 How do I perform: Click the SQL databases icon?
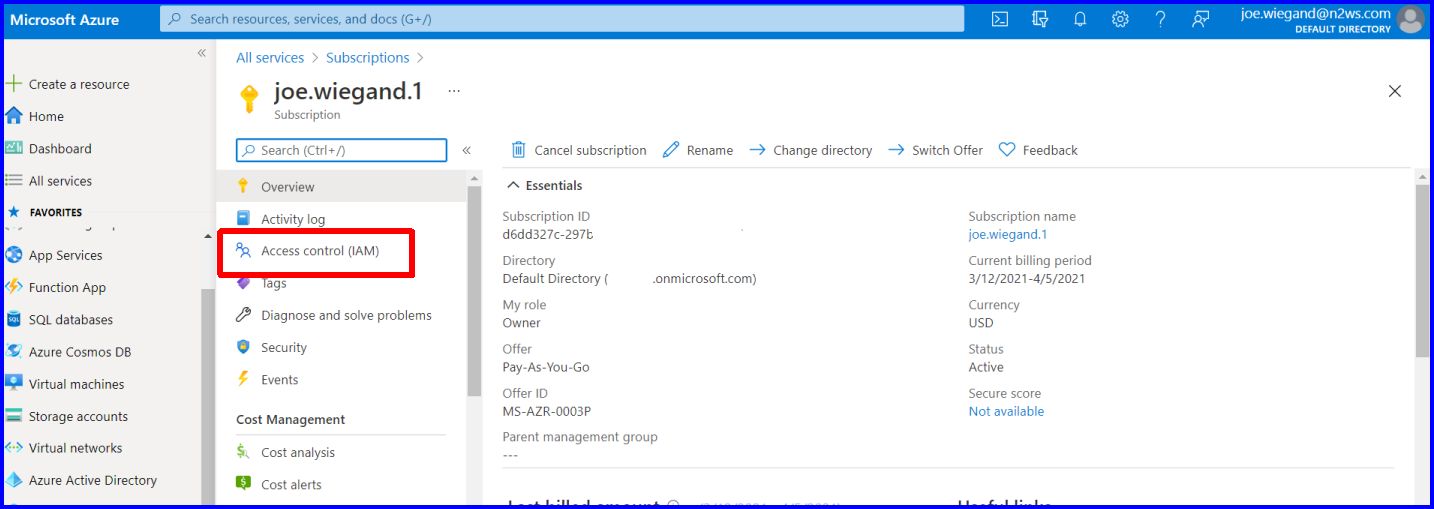(x=14, y=320)
